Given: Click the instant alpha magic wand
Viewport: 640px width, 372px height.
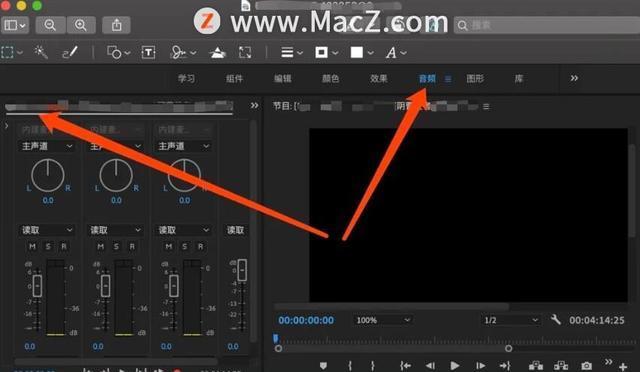Looking at the screenshot, I should (41, 52).
